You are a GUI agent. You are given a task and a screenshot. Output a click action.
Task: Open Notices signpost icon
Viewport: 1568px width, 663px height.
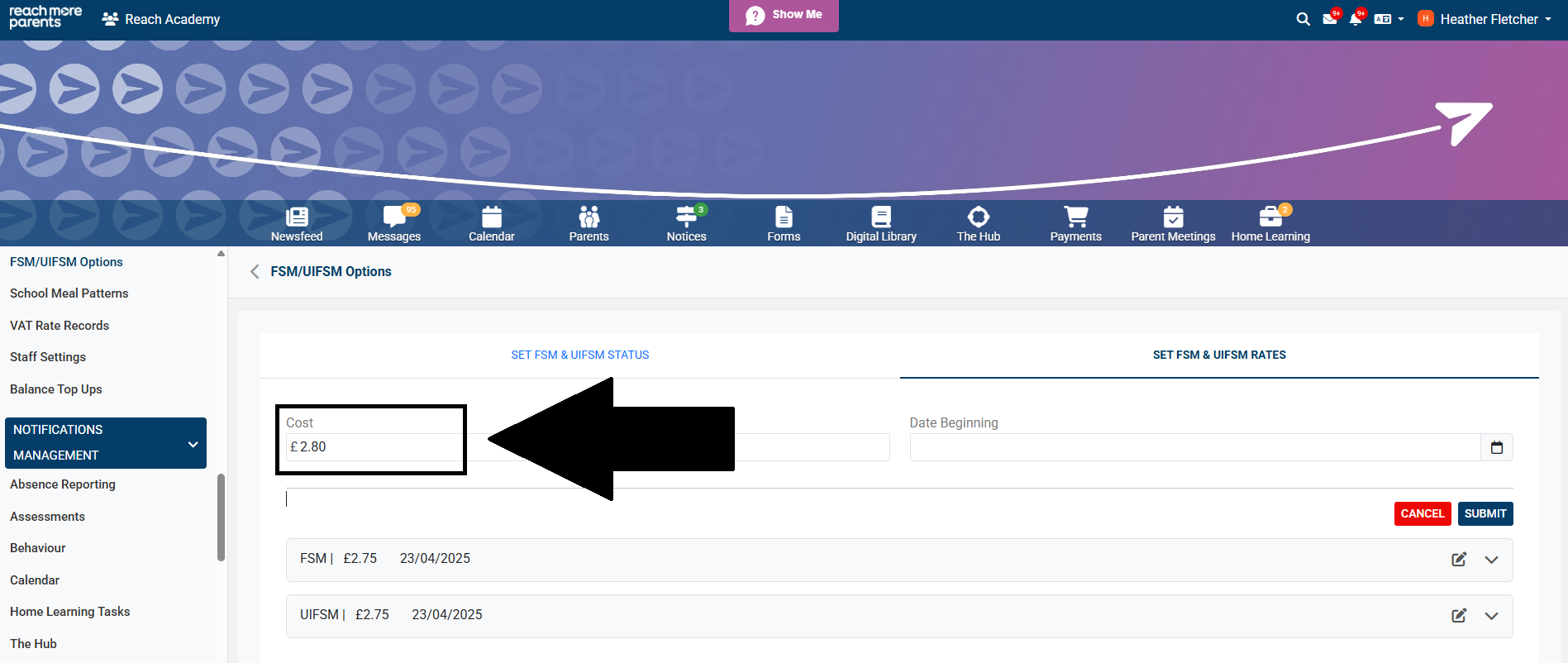(x=686, y=217)
